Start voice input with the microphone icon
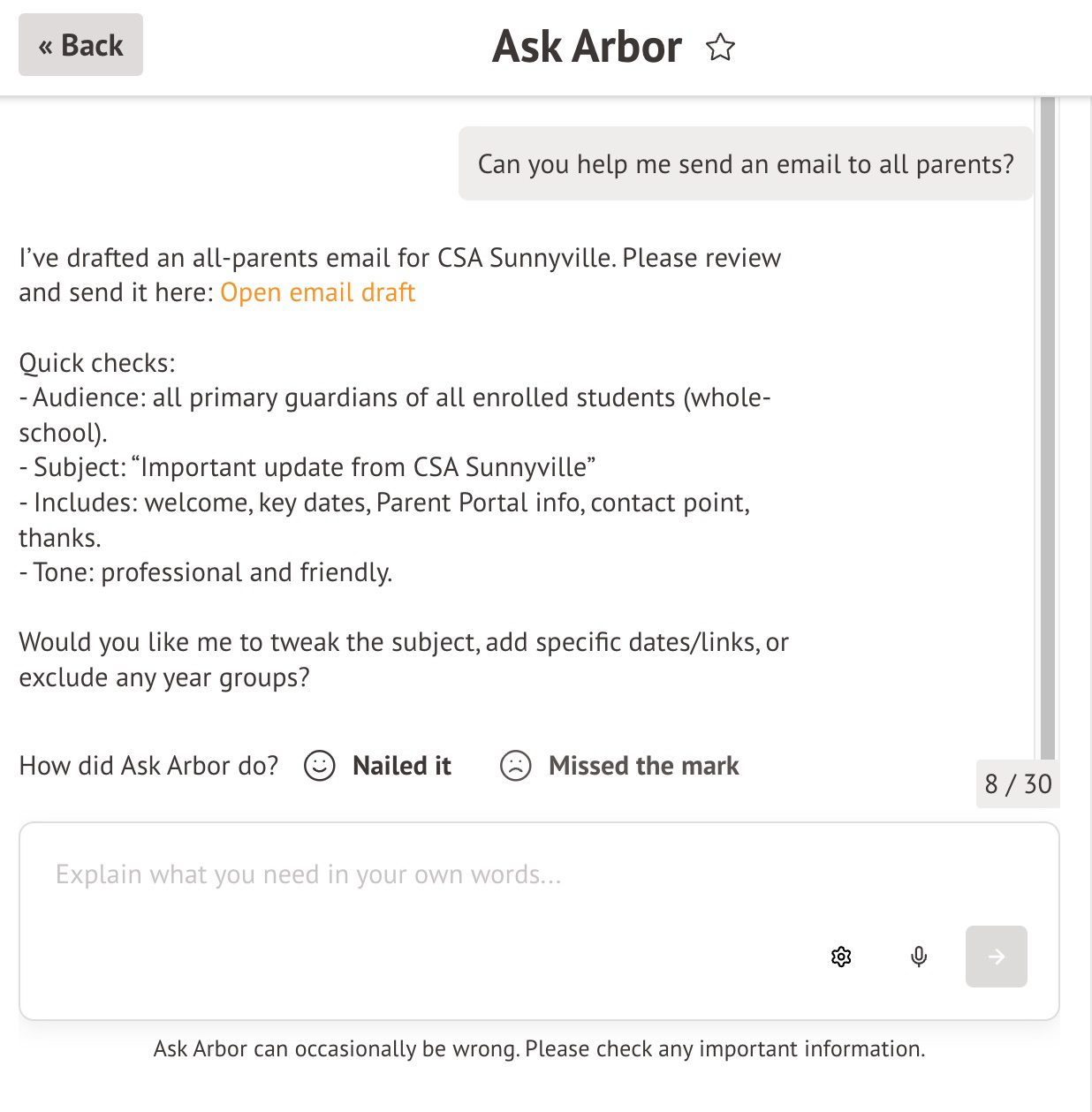Screen dimensions: 1092x1112 click(x=919, y=957)
